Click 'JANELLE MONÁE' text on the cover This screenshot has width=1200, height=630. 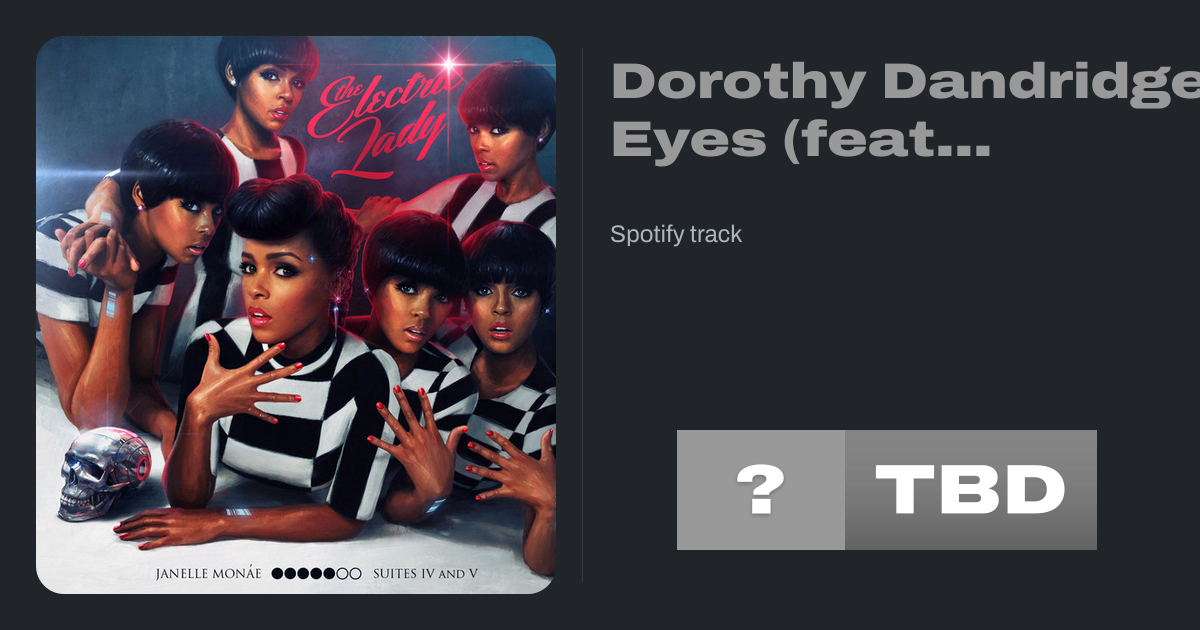coord(209,575)
